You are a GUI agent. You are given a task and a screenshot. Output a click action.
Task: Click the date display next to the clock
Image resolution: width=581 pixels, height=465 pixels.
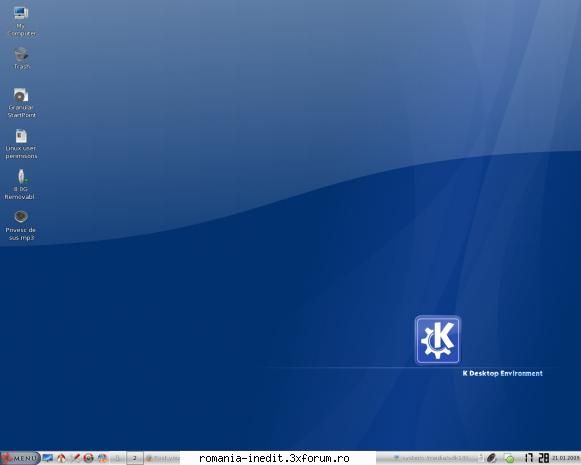tap(566, 458)
